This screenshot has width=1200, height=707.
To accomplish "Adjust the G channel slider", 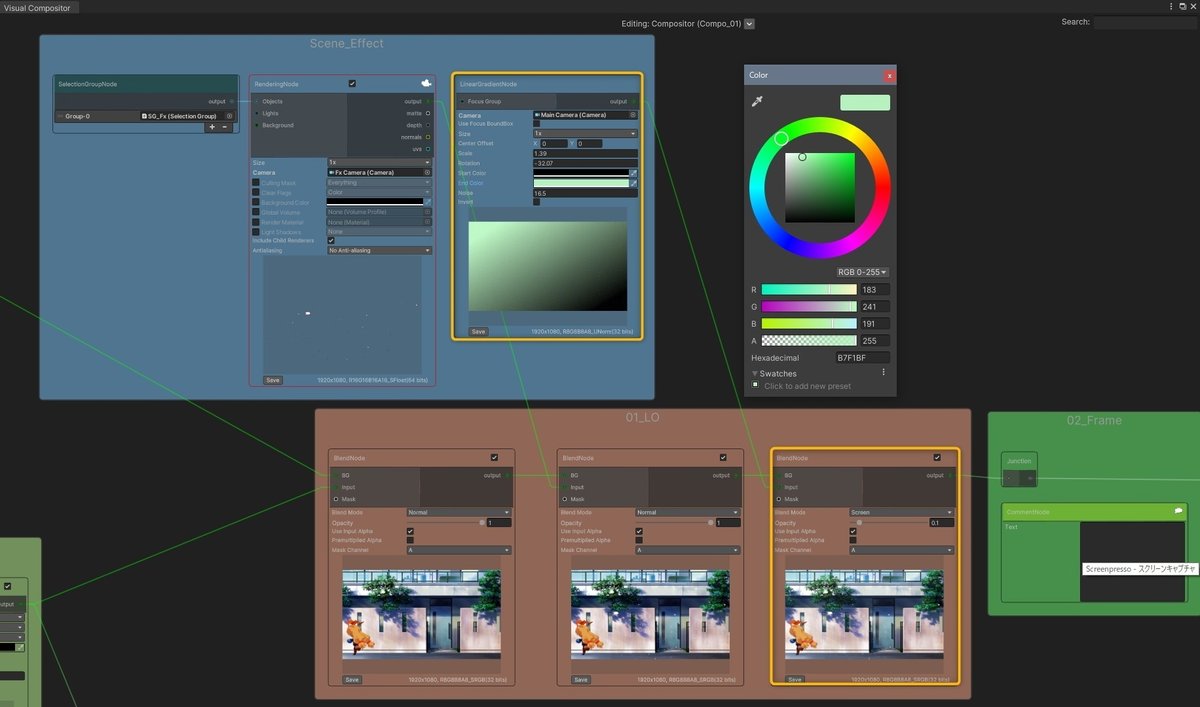I will tap(809, 307).
